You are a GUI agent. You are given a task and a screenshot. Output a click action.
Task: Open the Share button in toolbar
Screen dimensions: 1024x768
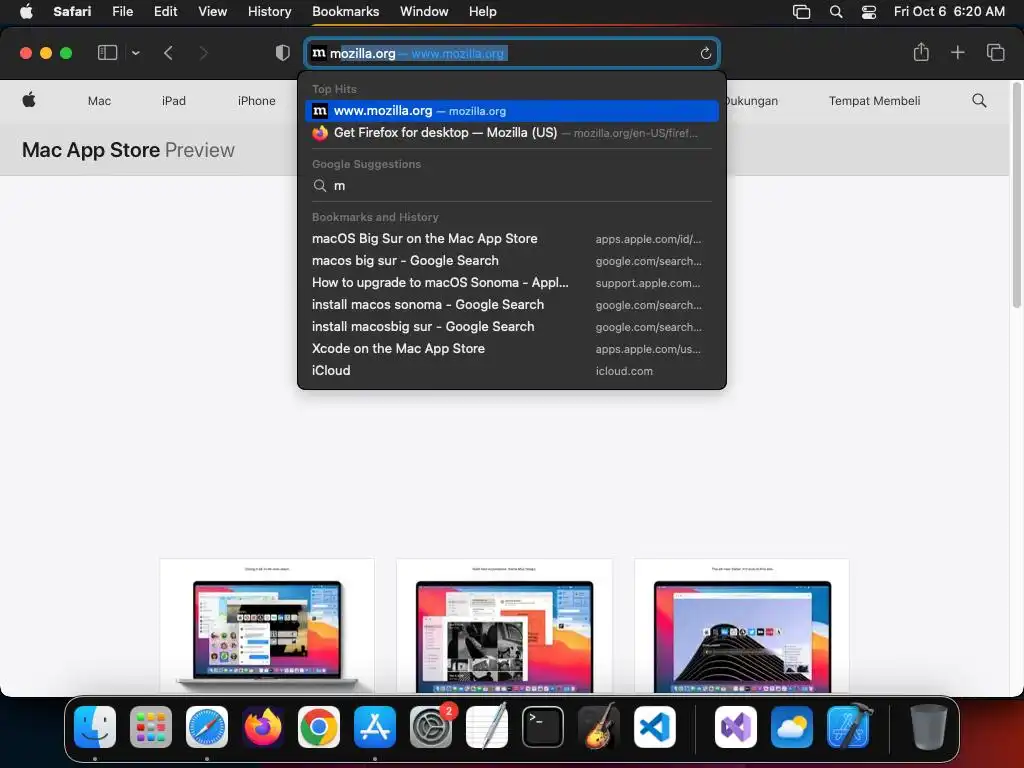click(921, 52)
